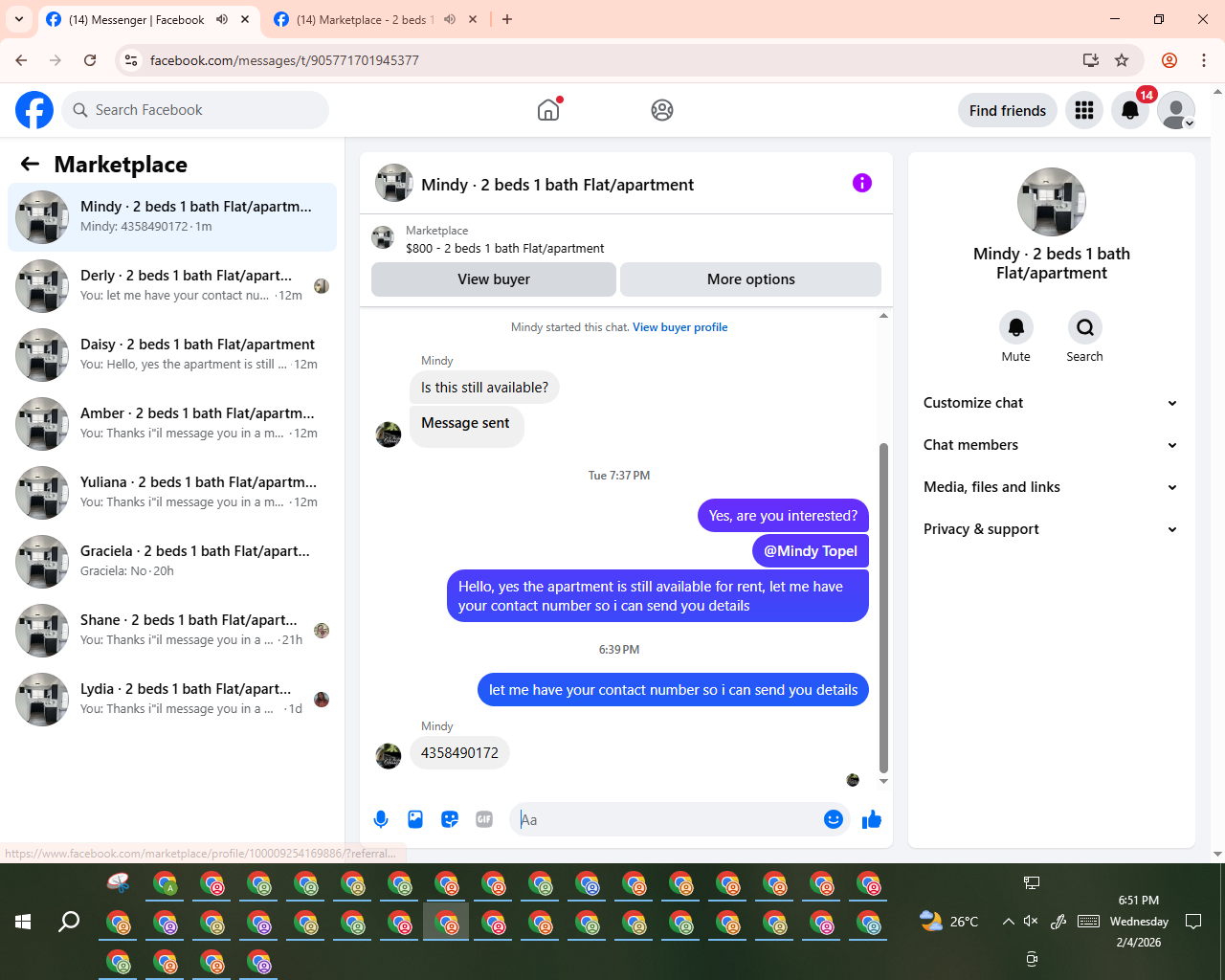
Task: Click the @Mindy Topel mention
Action: point(811,550)
